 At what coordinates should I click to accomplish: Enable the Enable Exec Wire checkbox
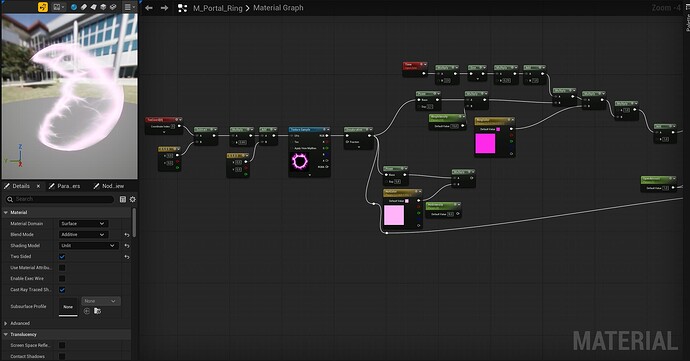tap(62, 279)
